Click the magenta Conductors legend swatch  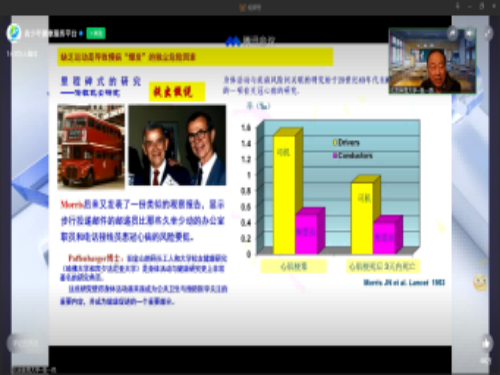[335, 156]
